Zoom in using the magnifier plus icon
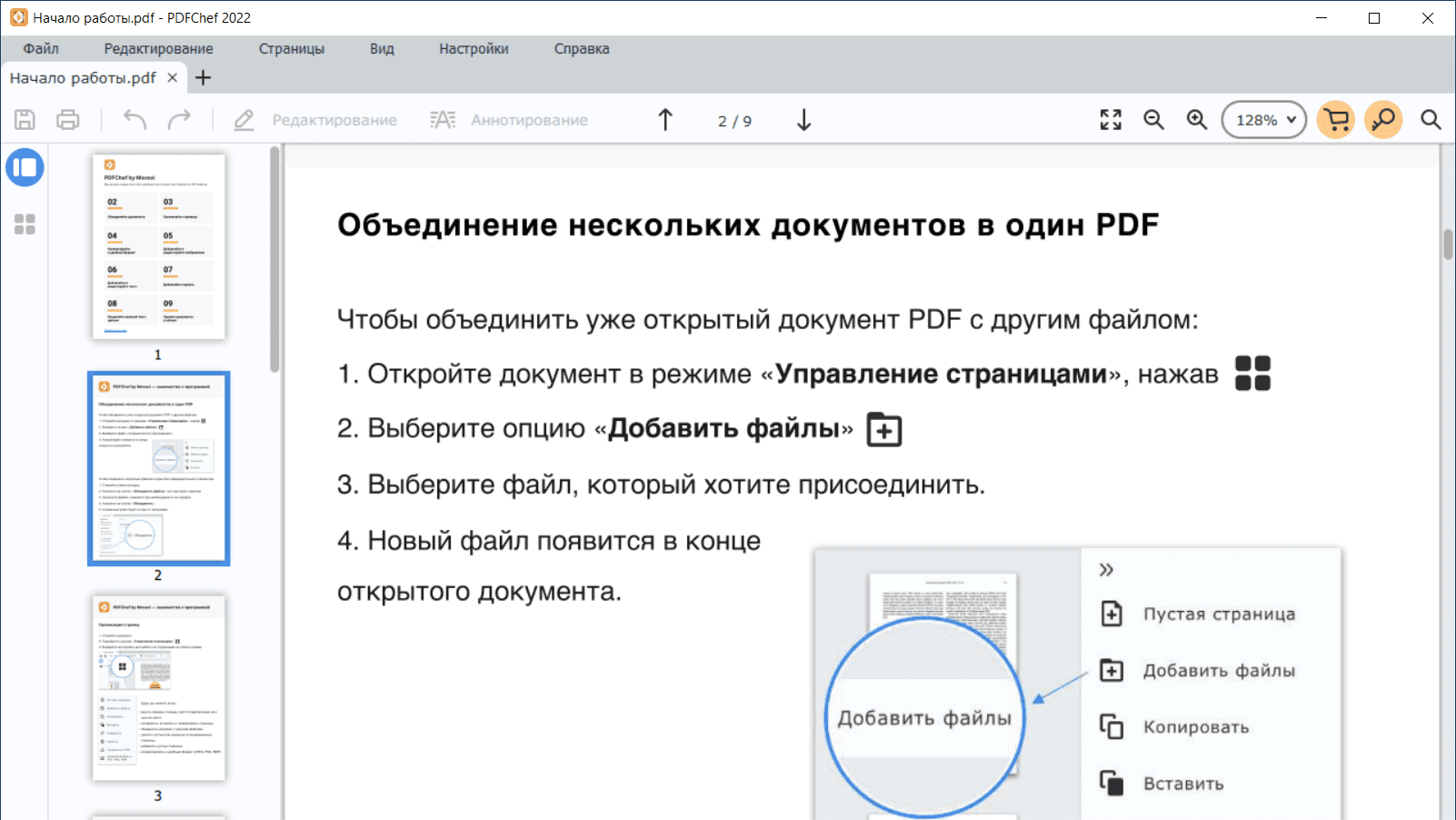The width and height of the screenshot is (1456, 820). [1196, 119]
